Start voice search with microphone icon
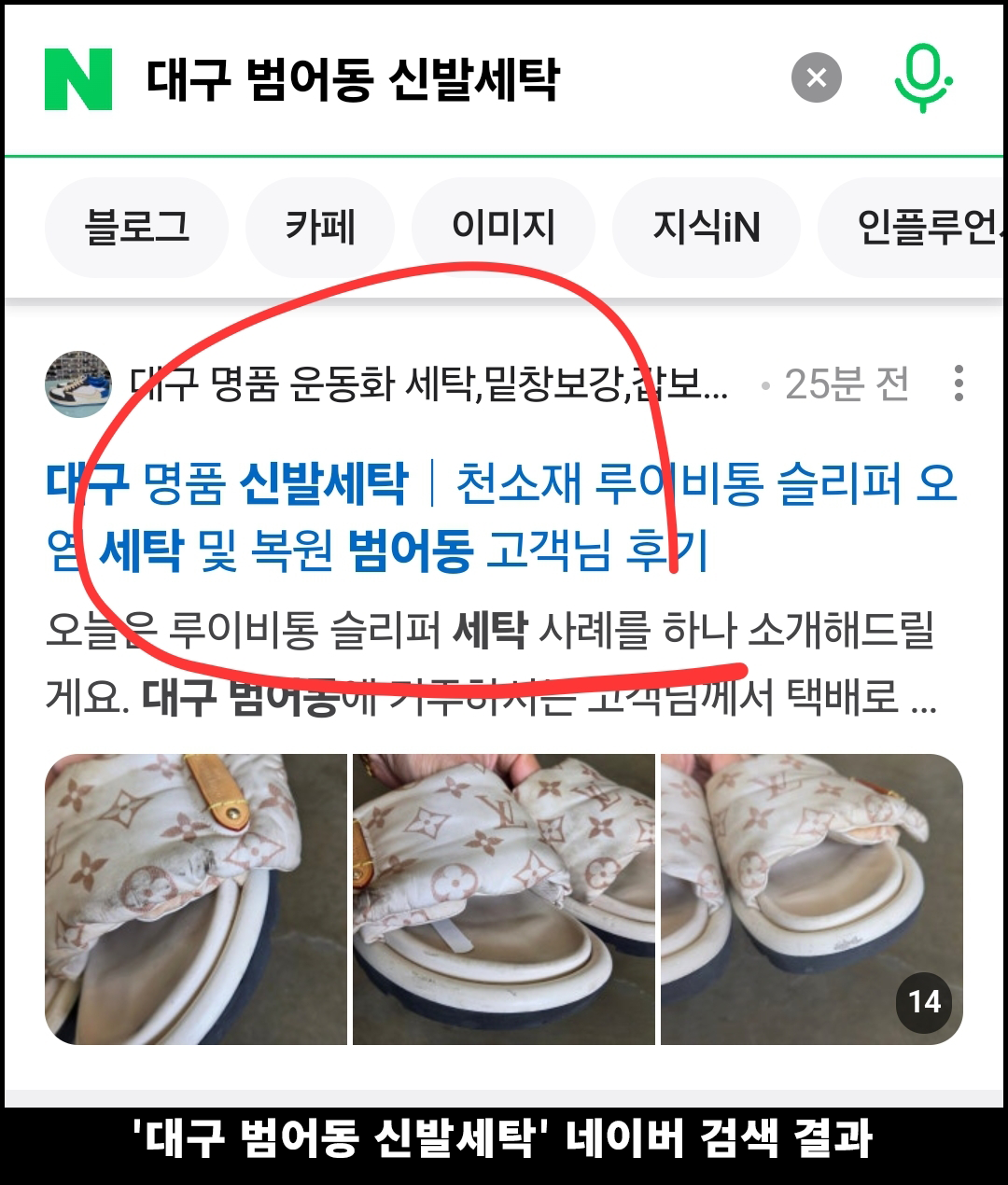Screen dimensions: 1008x1185 click(922, 78)
